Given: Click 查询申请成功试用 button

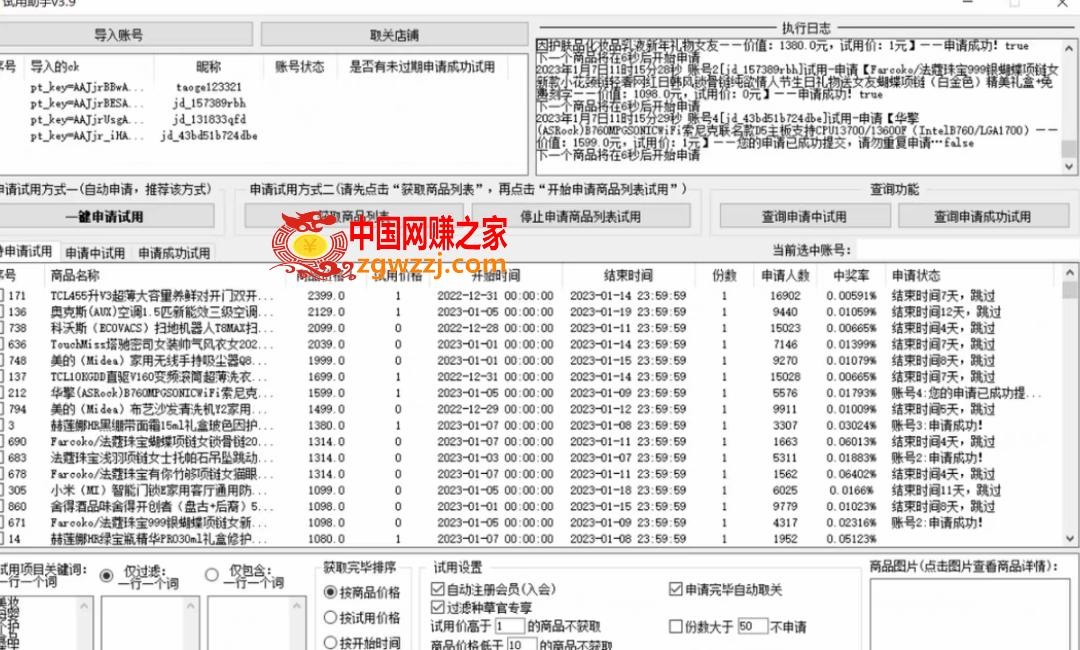Looking at the screenshot, I should coord(983,216).
